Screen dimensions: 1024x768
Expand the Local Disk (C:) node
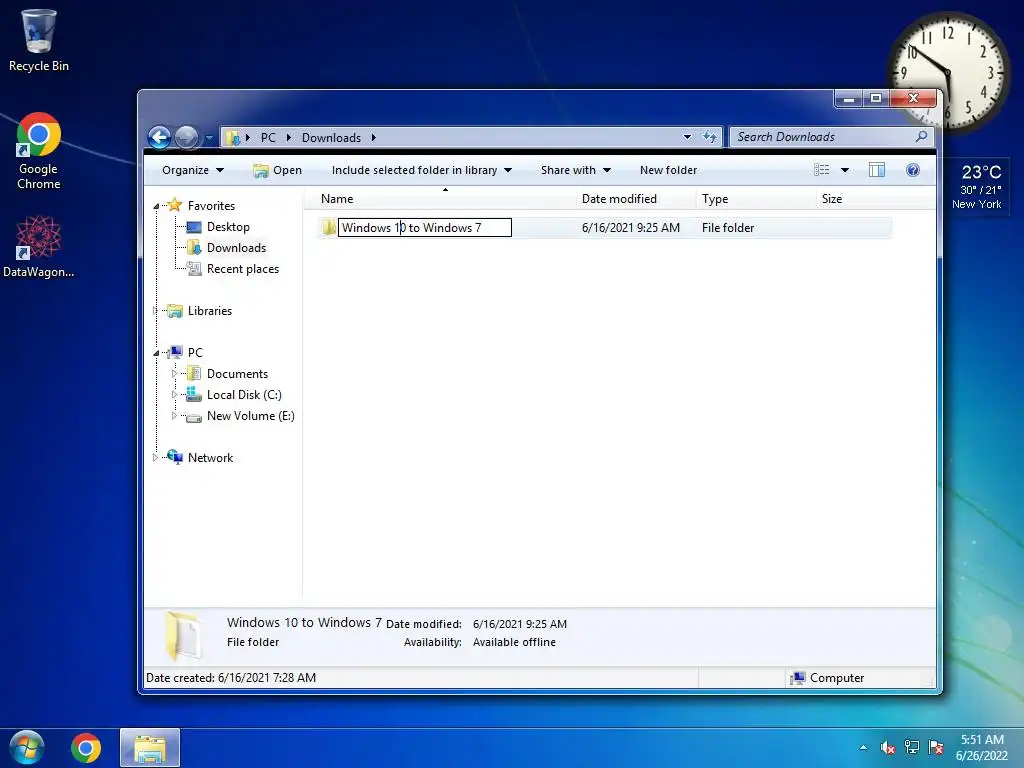coord(174,394)
